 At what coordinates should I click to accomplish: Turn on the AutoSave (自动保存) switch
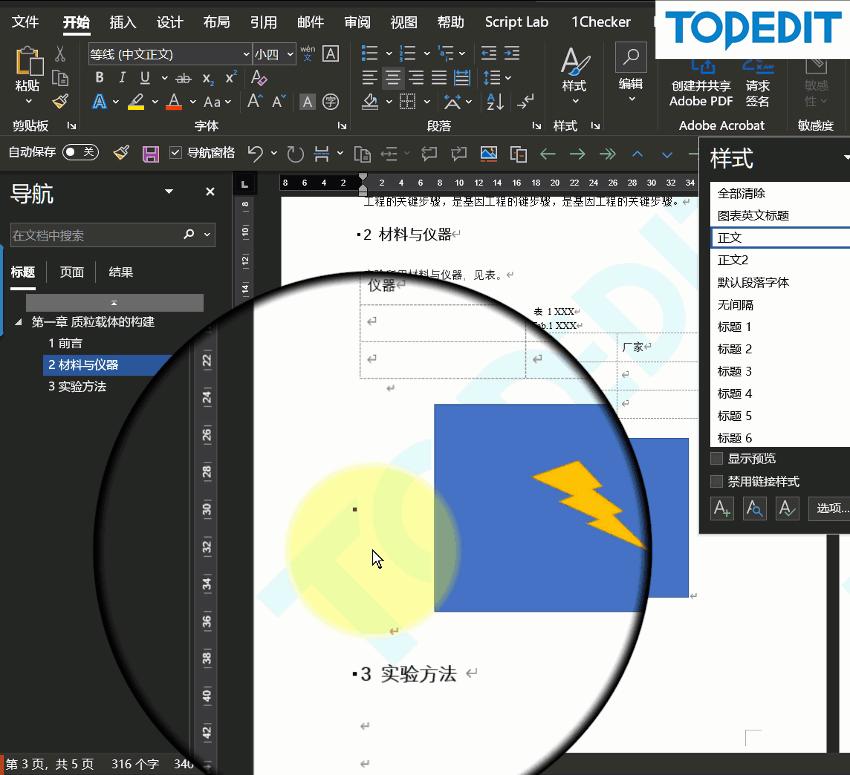coord(80,152)
